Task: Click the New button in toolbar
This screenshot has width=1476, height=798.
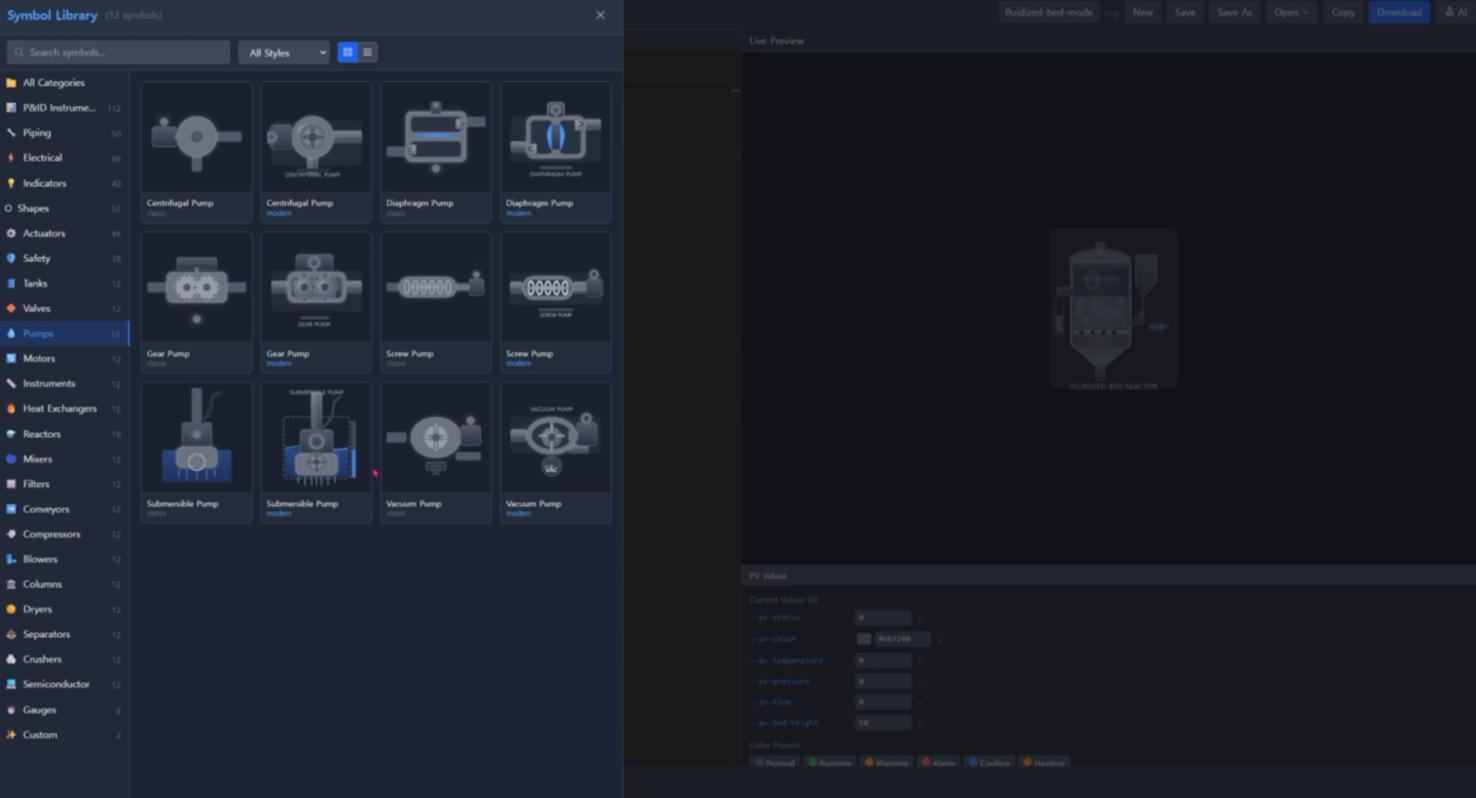Action: [x=1142, y=12]
